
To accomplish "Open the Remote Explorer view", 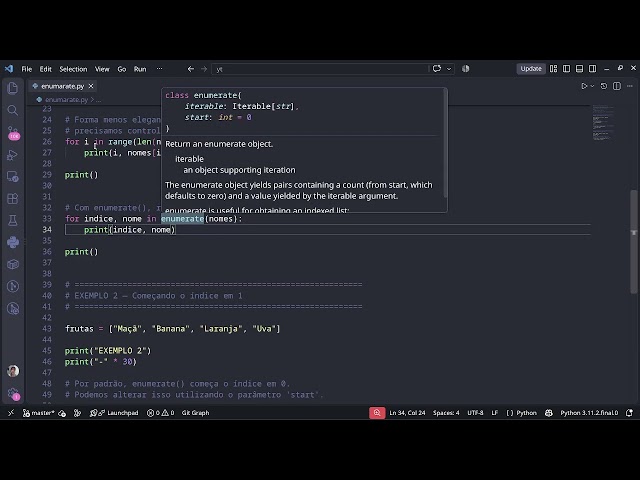I will pos(13,177).
